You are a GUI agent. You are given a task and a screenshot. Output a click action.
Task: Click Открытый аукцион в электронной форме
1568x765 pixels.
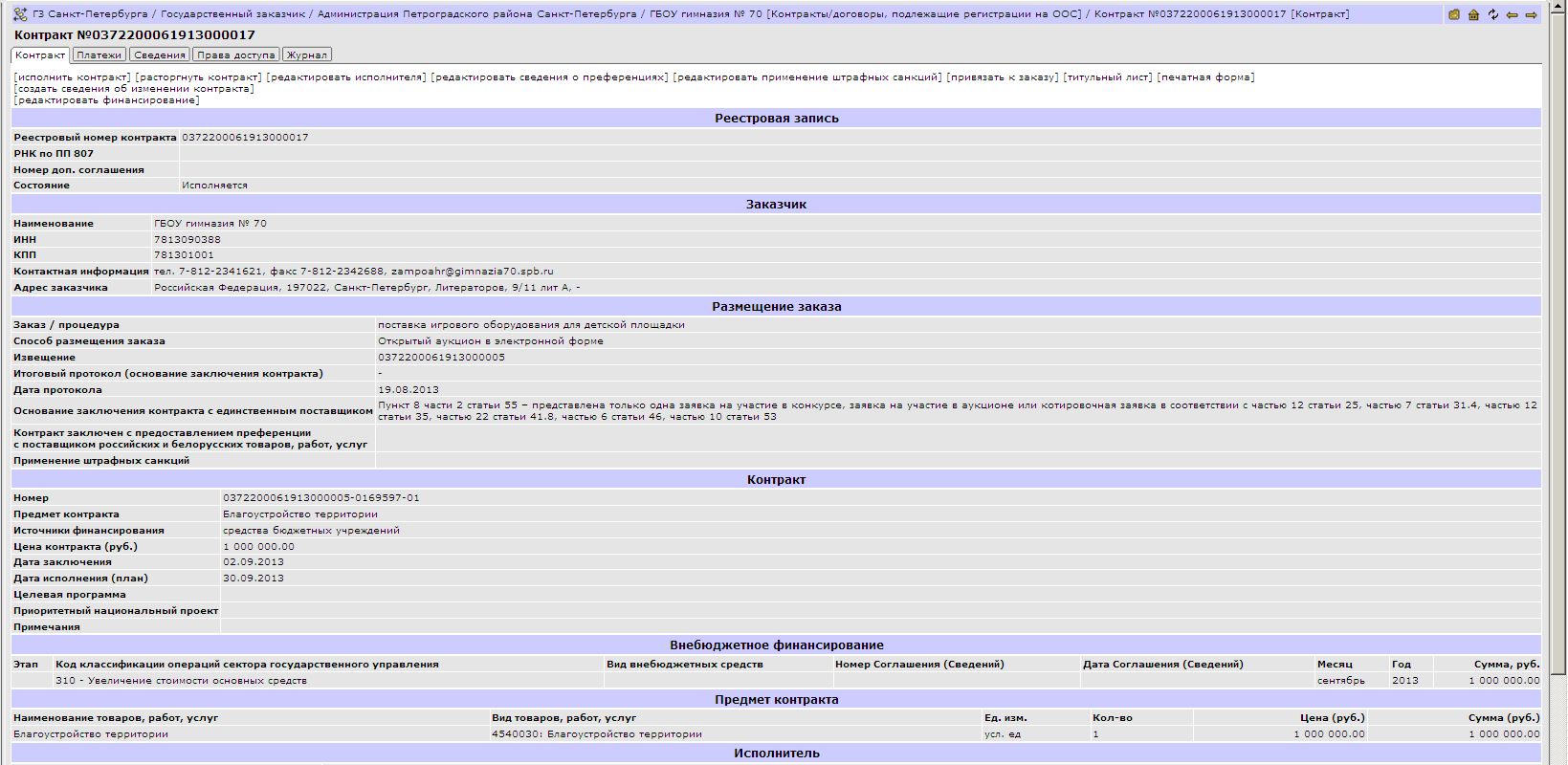click(x=491, y=341)
